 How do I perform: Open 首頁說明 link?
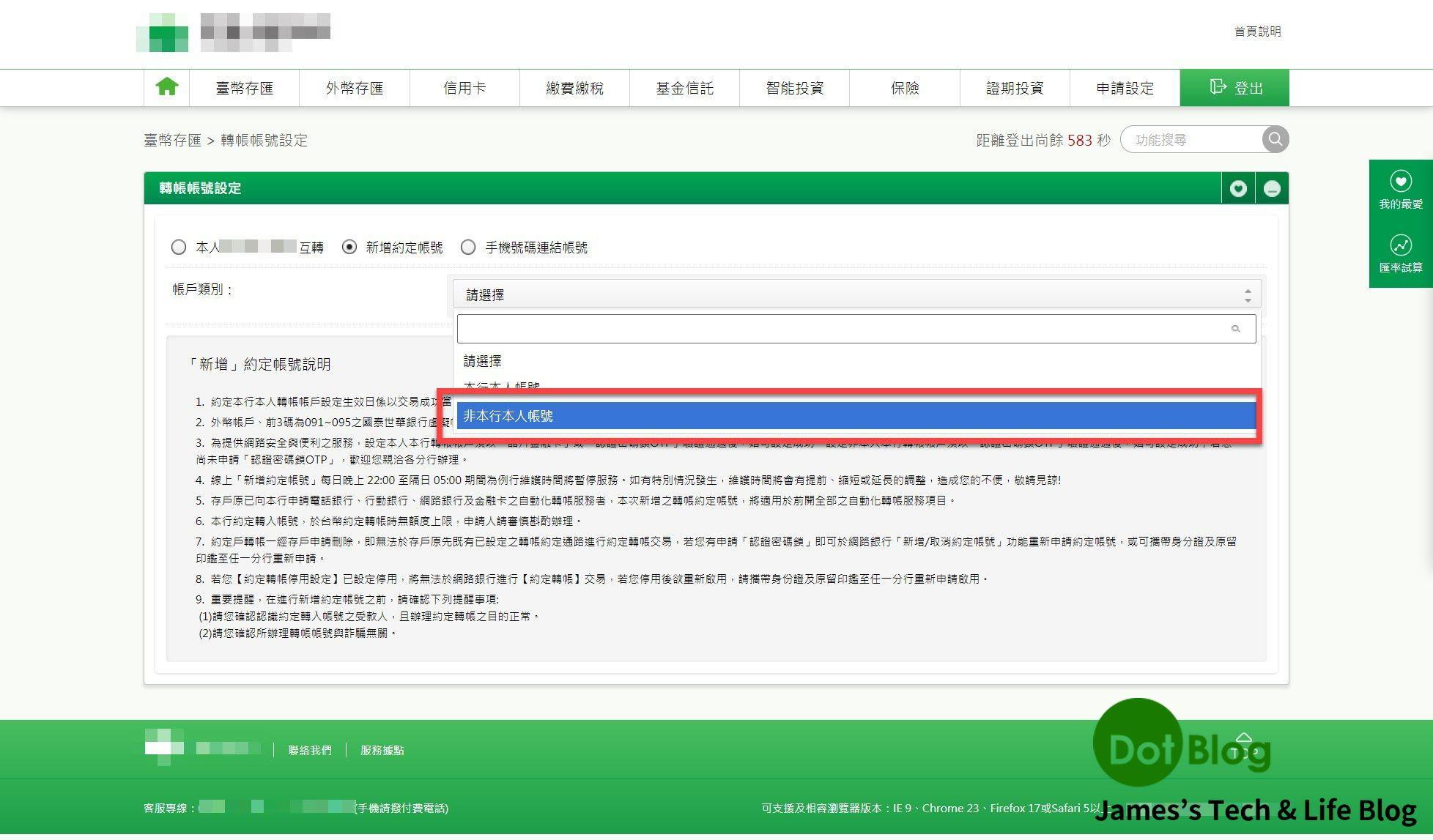pyautogui.click(x=1257, y=31)
